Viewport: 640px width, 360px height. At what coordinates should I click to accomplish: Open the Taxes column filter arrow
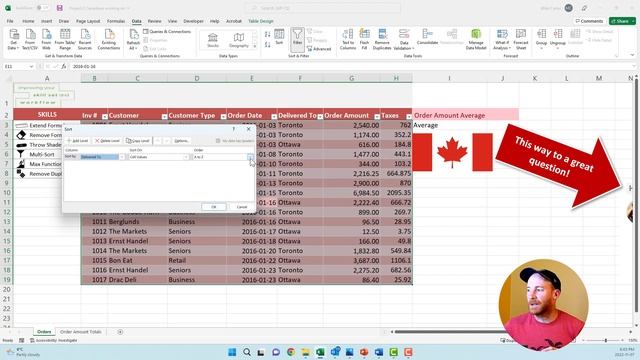tap(409, 117)
